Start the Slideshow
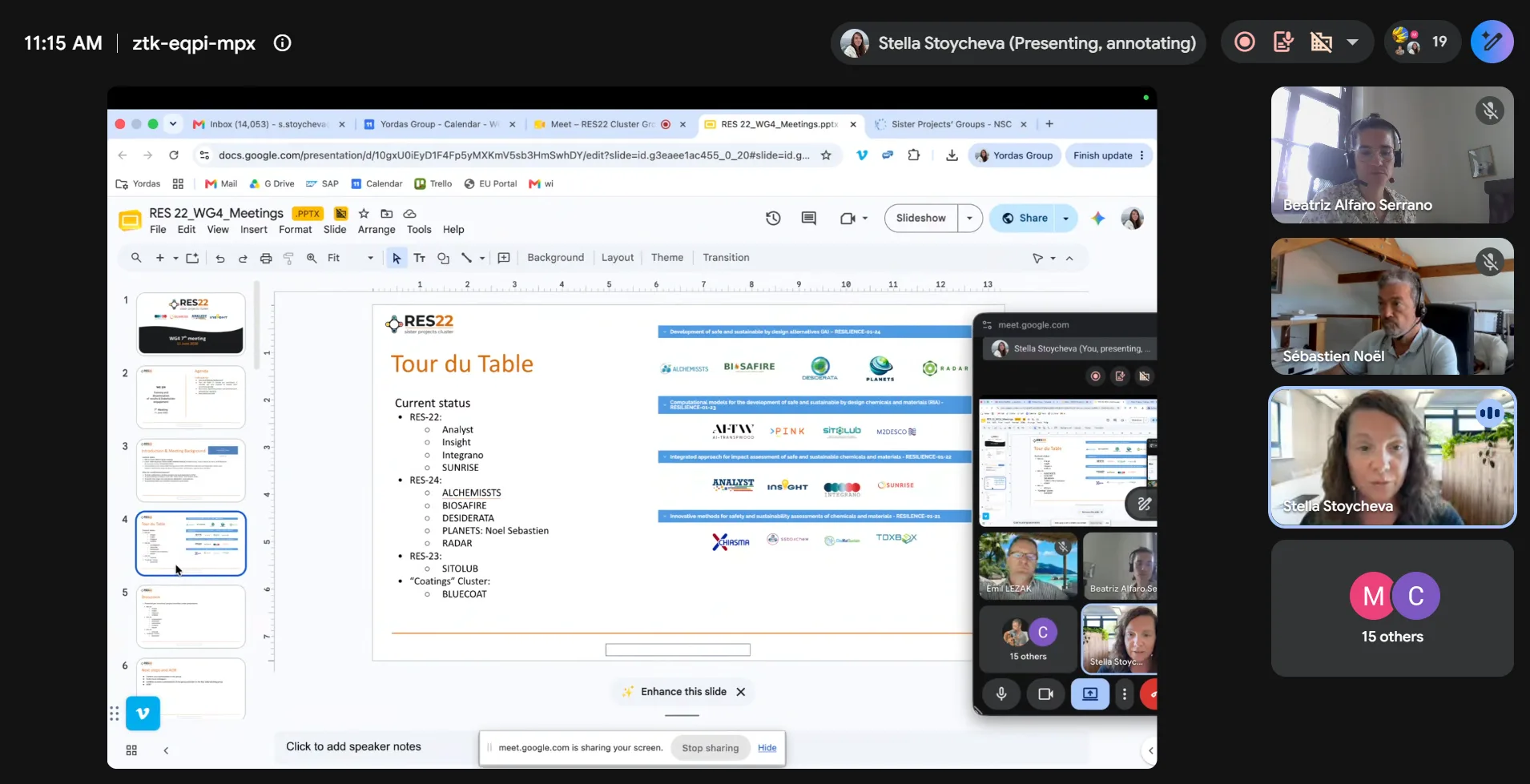Screen dimensions: 1530x784 [x=921, y=218]
